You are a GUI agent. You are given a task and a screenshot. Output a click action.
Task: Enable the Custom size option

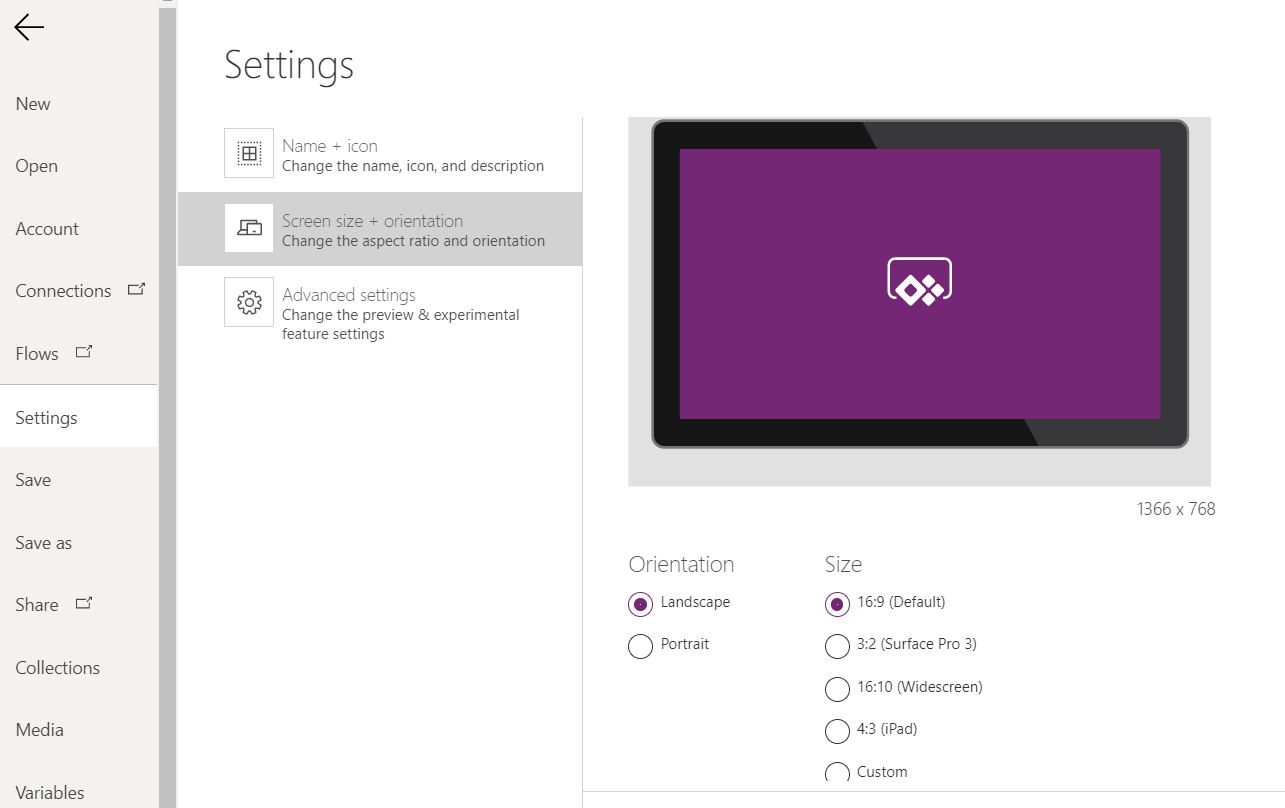pyautogui.click(x=837, y=773)
